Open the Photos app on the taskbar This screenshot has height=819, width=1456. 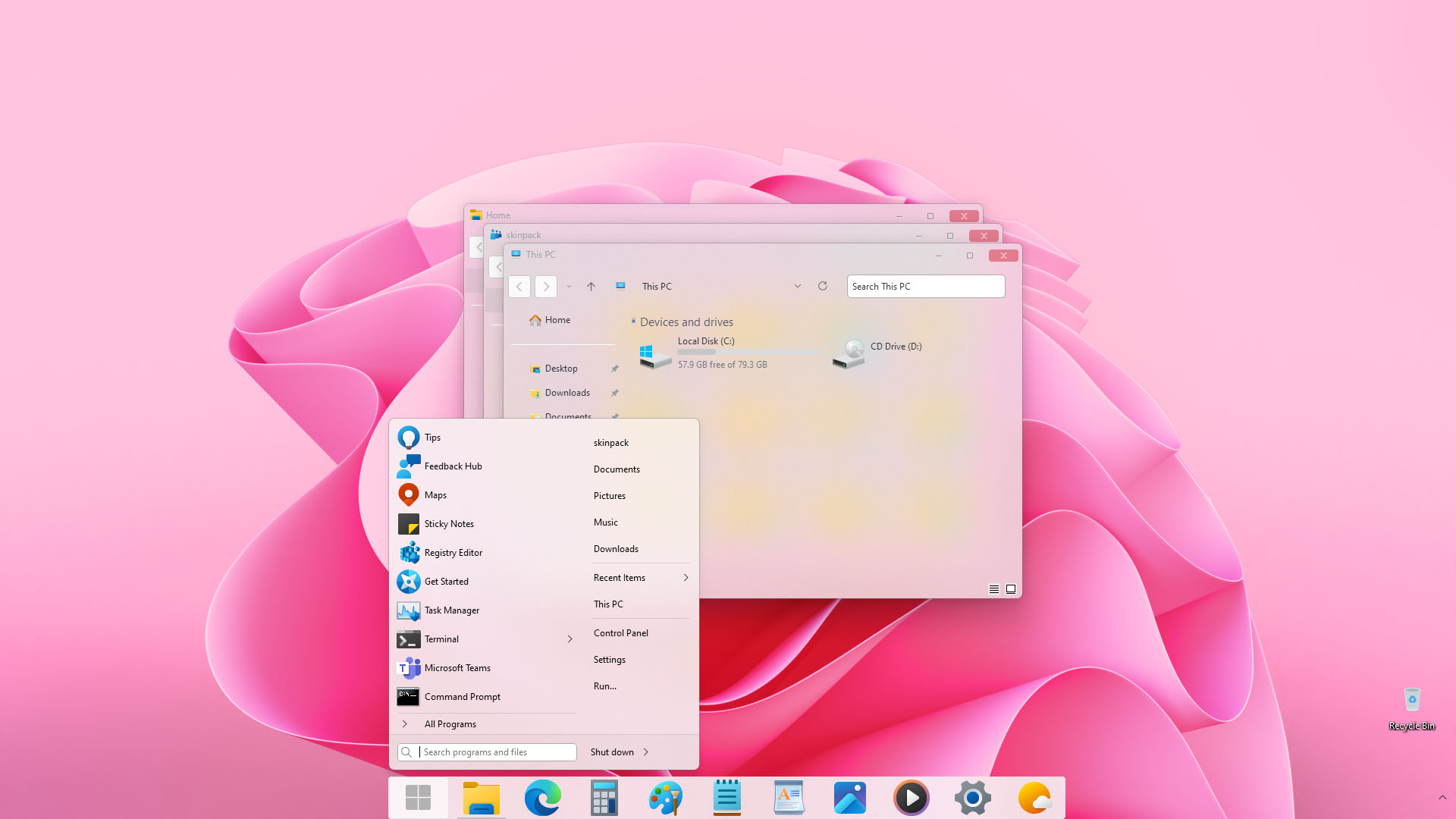(850, 798)
